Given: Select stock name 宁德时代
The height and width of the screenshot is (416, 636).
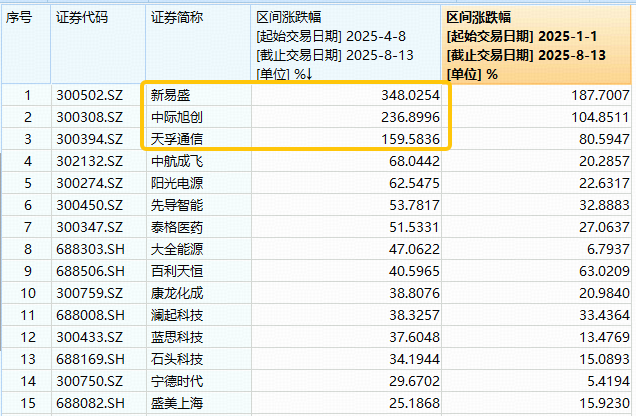Looking at the screenshot, I should pos(177,381).
